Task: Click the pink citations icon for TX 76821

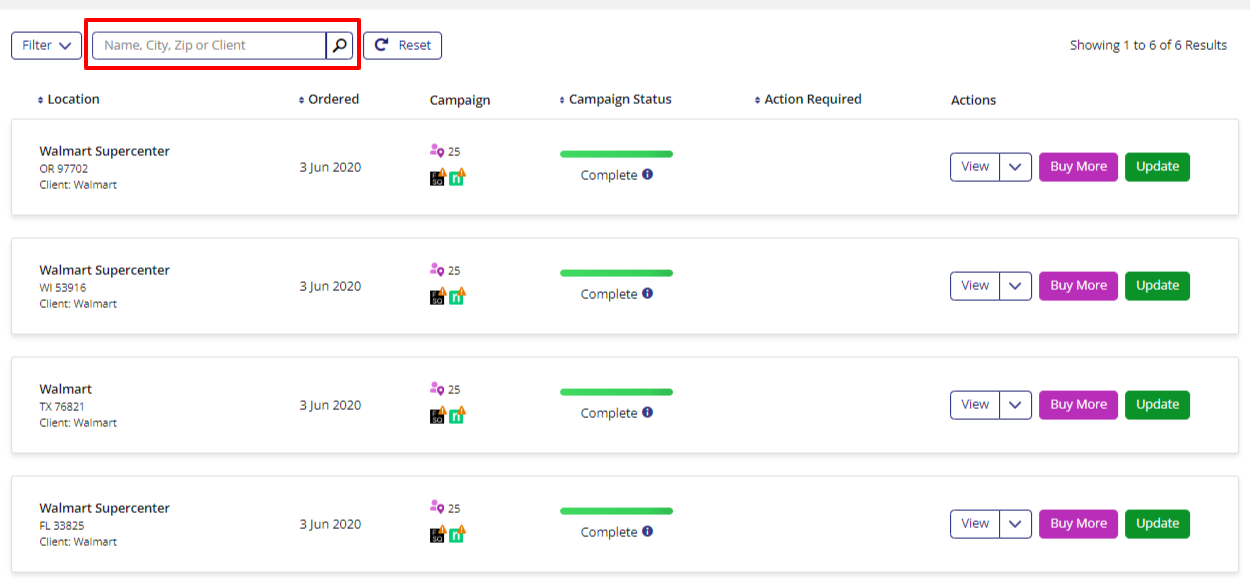Action: point(436,389)
